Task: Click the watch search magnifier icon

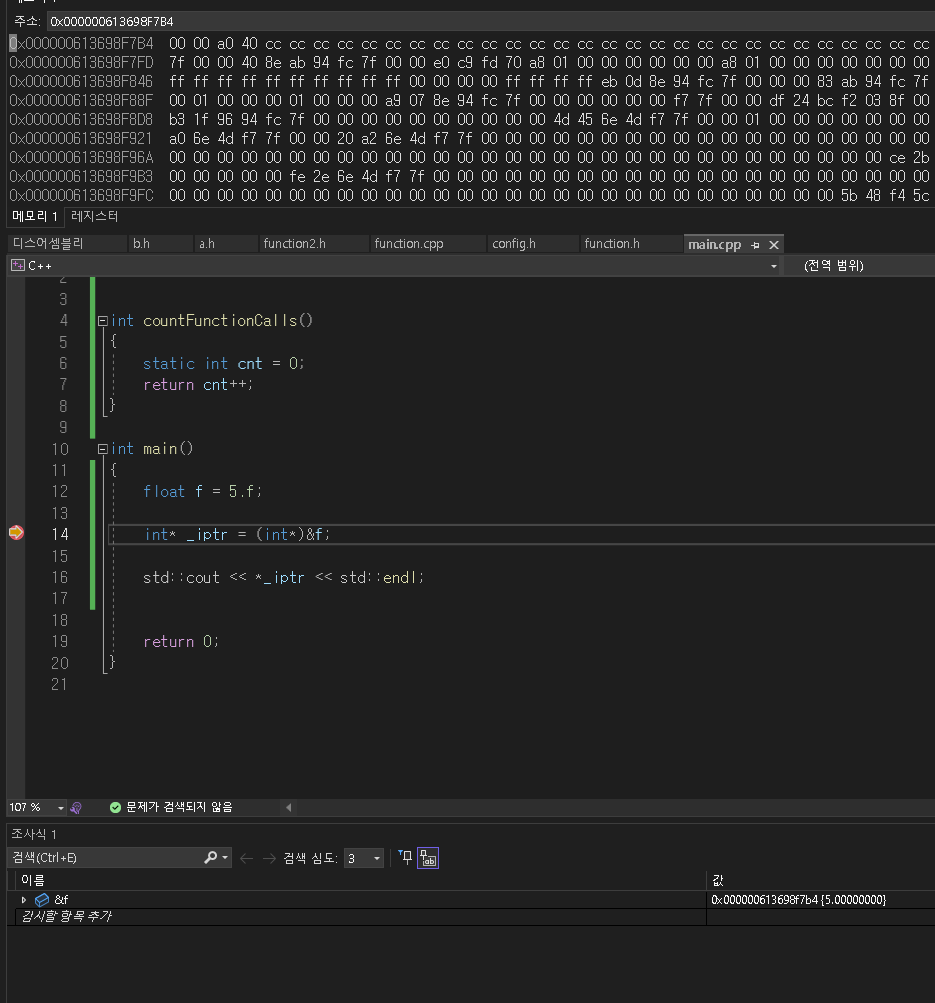Action: tap(210, 858)
